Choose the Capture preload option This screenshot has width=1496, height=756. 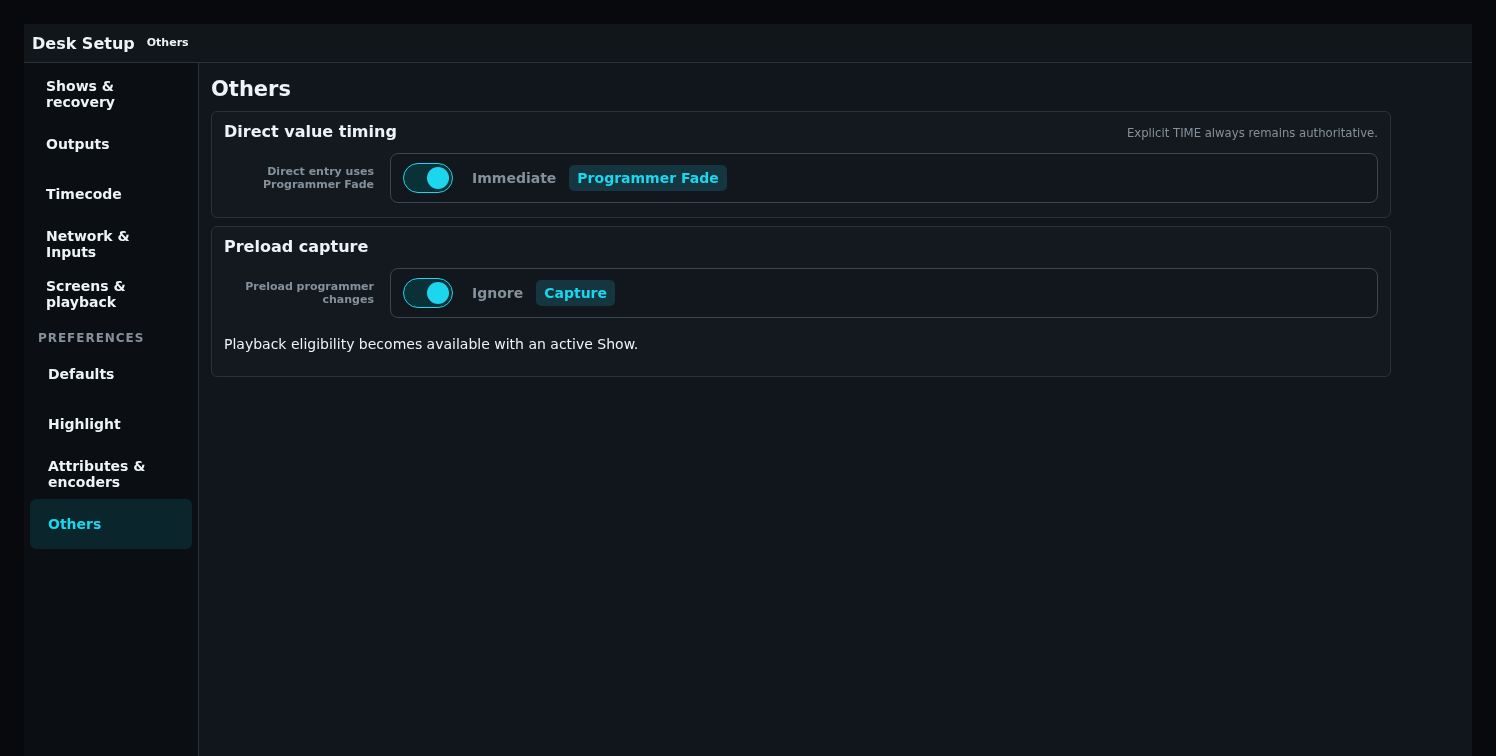pos(575,293)
